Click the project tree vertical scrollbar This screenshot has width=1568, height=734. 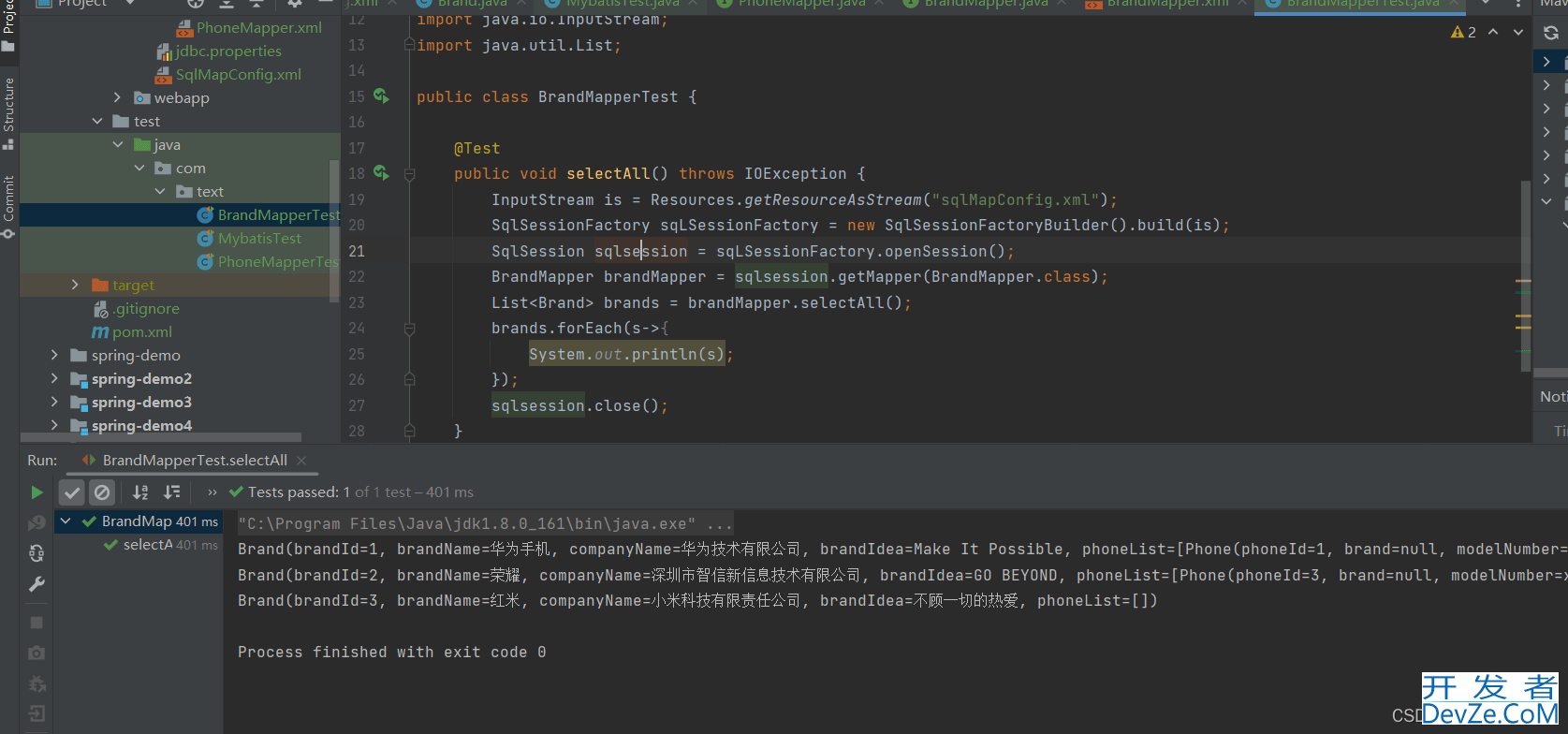[334, 231]
